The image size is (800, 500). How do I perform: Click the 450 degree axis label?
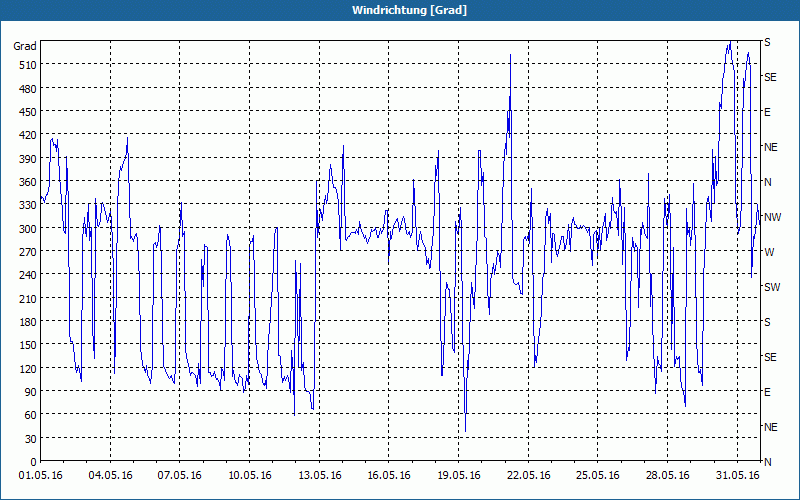tap(26, 112)
